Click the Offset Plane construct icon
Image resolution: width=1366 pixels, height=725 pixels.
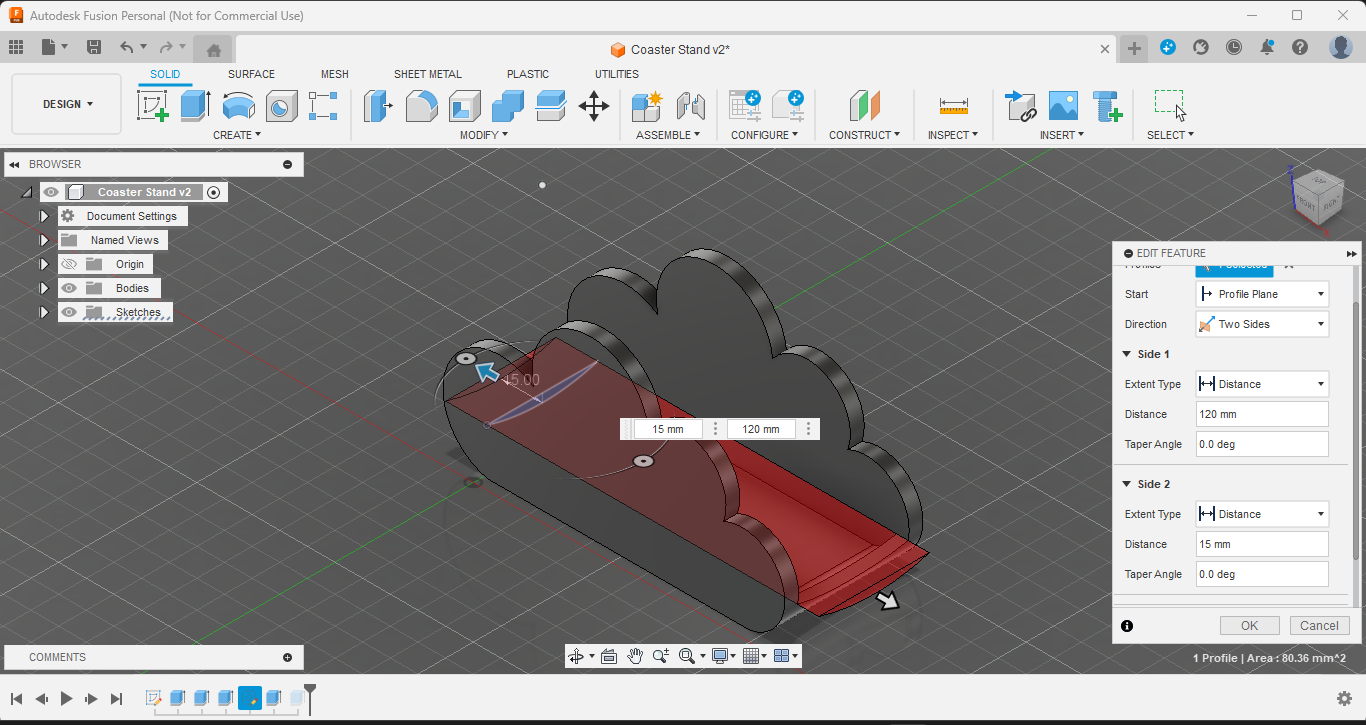click(x=864, y=105)
